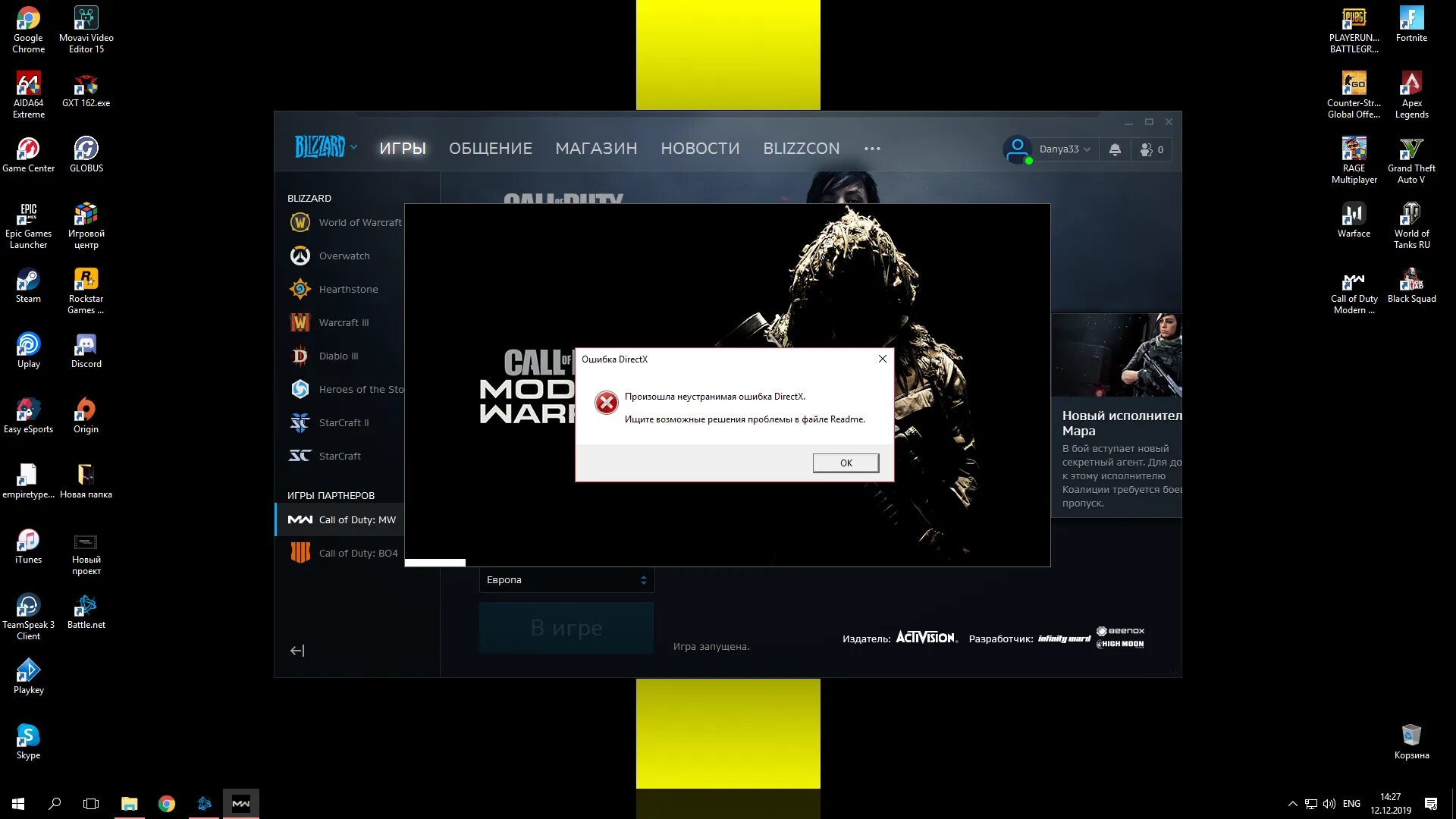Screen dimensions: 1456x819
Task: Click OK in the DirectX error dialog
Action: [846, 463]
